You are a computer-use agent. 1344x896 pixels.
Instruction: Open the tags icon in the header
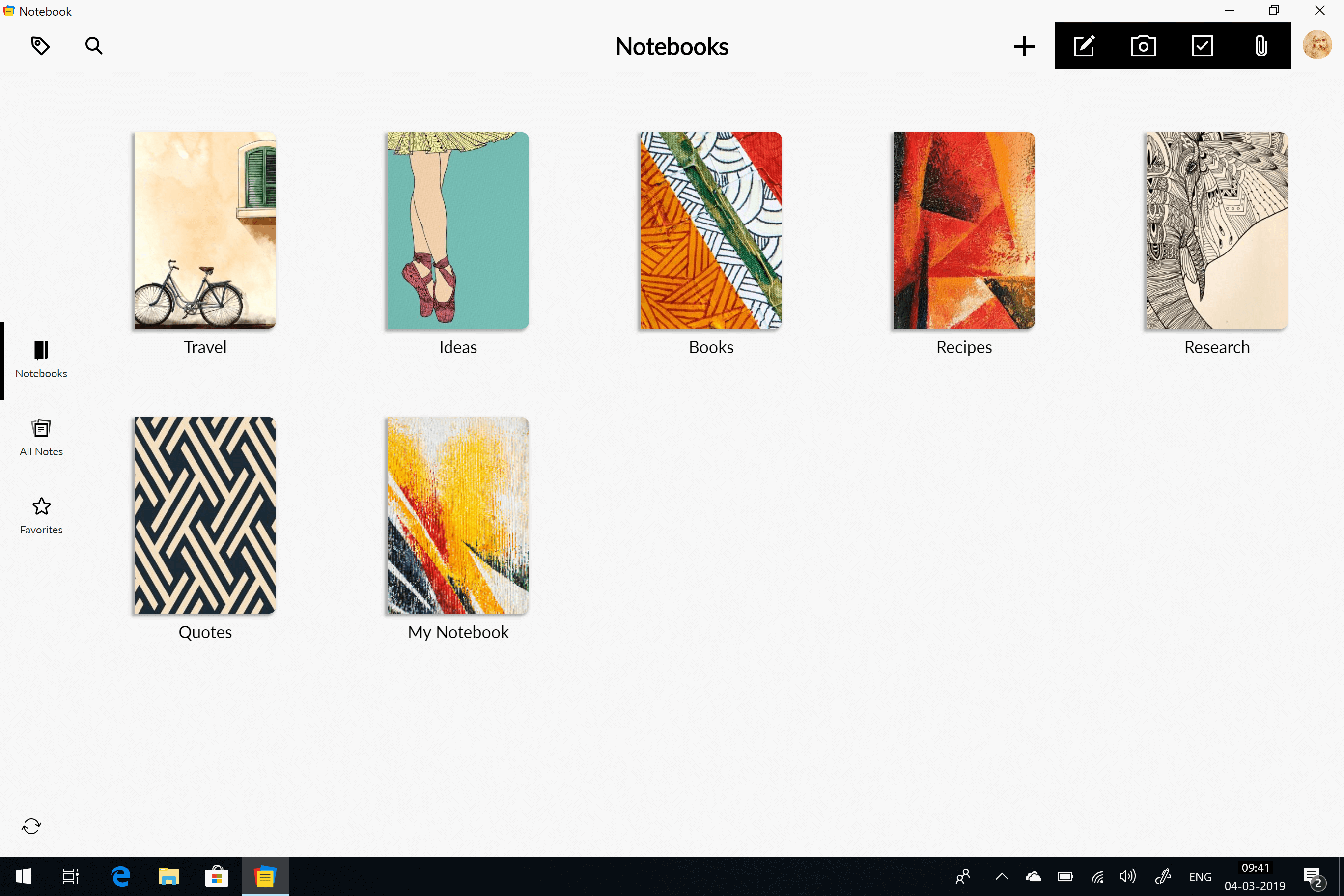tap(40, 46)
